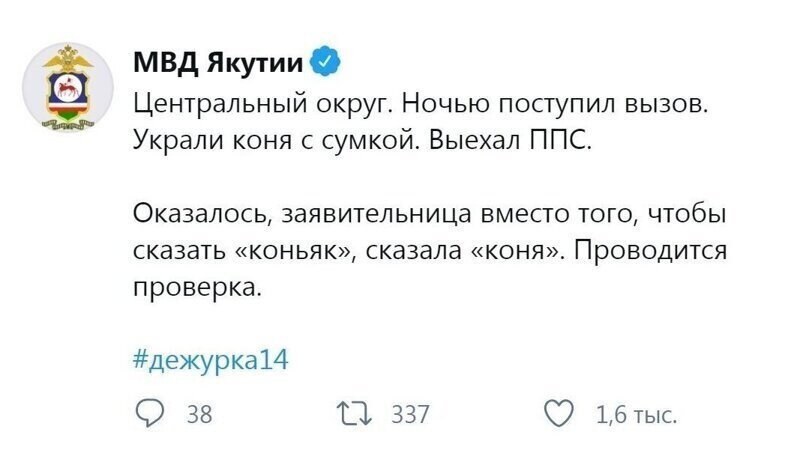Click the final word проверка
The width and height of the screenshot is (800, 456).
[197, 289]
